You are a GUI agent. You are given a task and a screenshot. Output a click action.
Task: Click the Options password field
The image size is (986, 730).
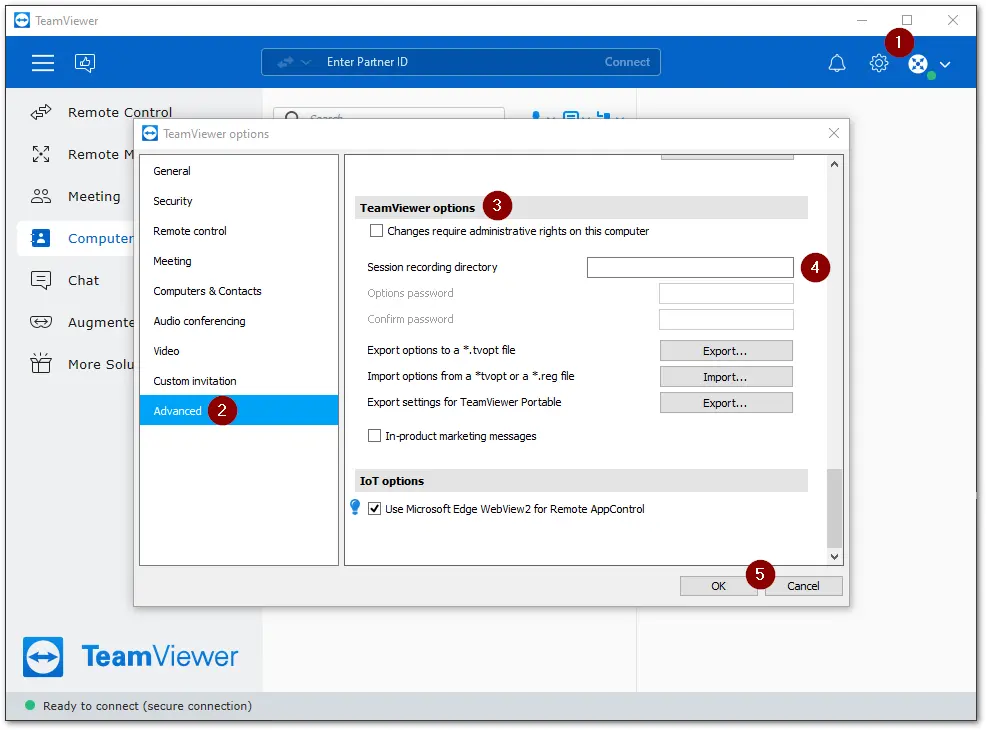726,294
